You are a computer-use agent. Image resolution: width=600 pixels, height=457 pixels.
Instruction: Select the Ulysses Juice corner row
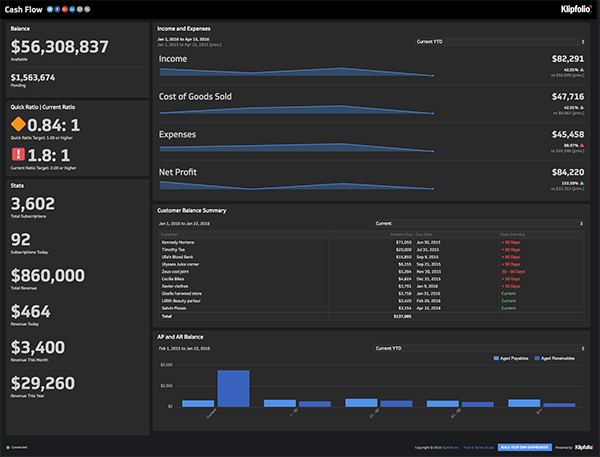pos(371,264)
